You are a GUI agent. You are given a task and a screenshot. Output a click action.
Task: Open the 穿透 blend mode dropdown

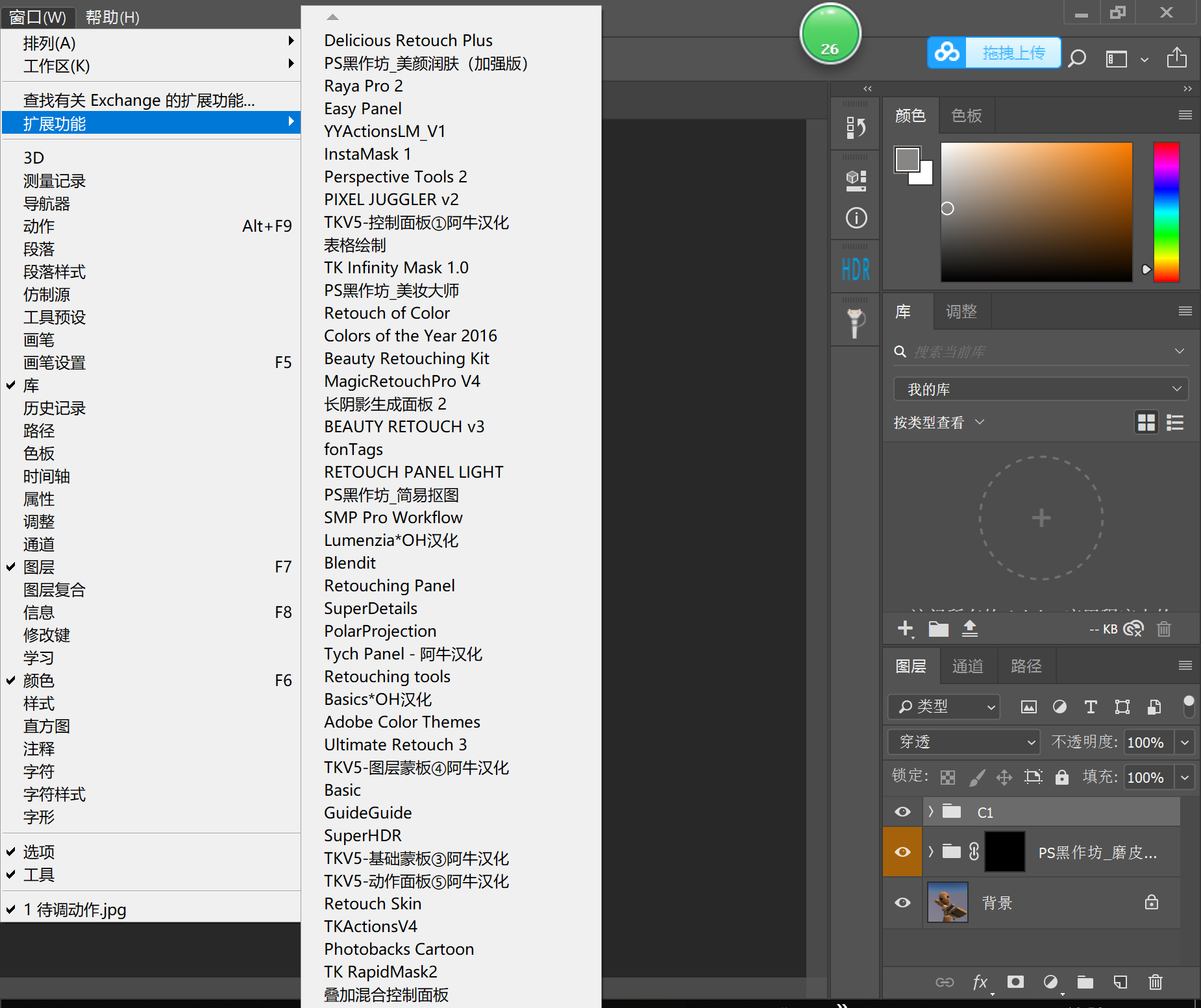coord(964,742)
